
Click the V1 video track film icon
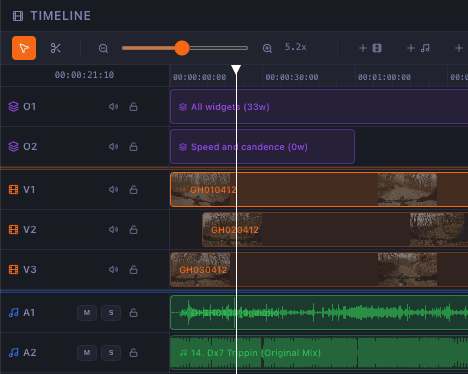click(x=13, y=190)
